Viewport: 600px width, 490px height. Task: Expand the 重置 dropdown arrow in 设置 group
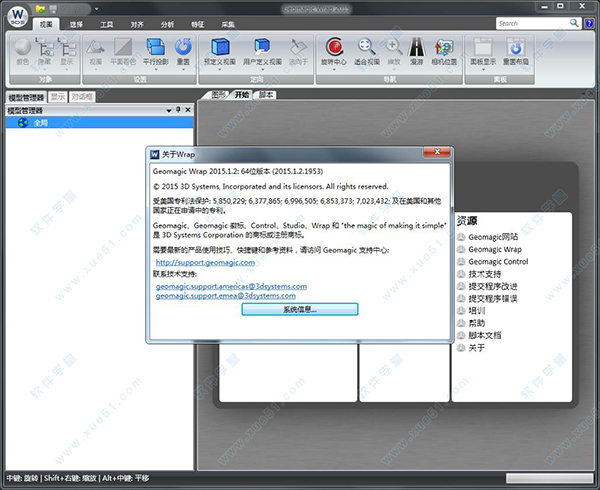tap(183, 70)
